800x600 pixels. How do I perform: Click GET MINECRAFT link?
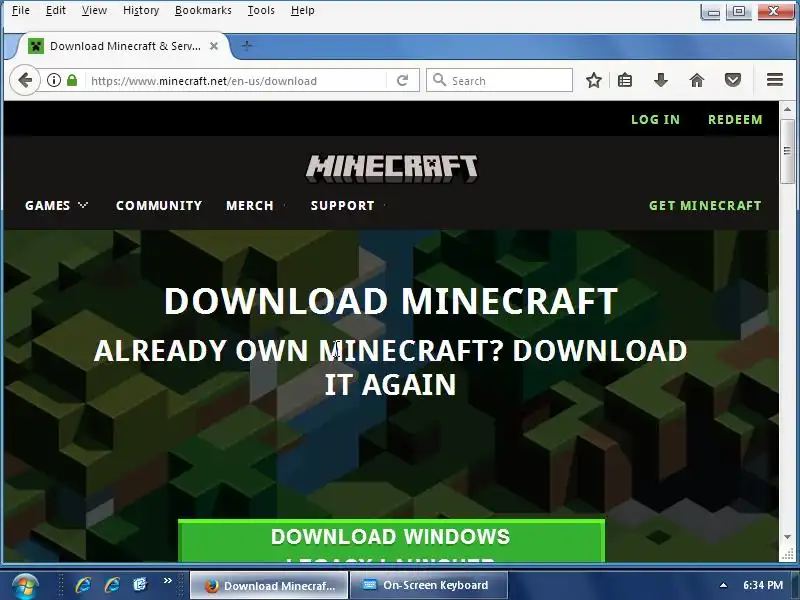coord(705,206)
